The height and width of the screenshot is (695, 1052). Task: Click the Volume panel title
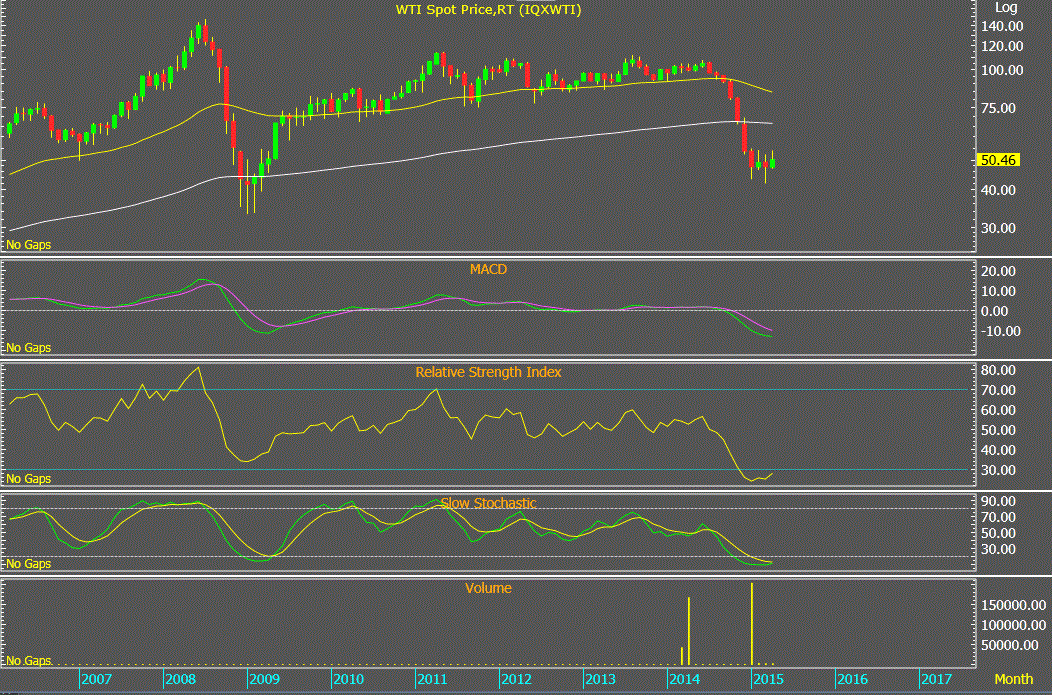[488, 588]
